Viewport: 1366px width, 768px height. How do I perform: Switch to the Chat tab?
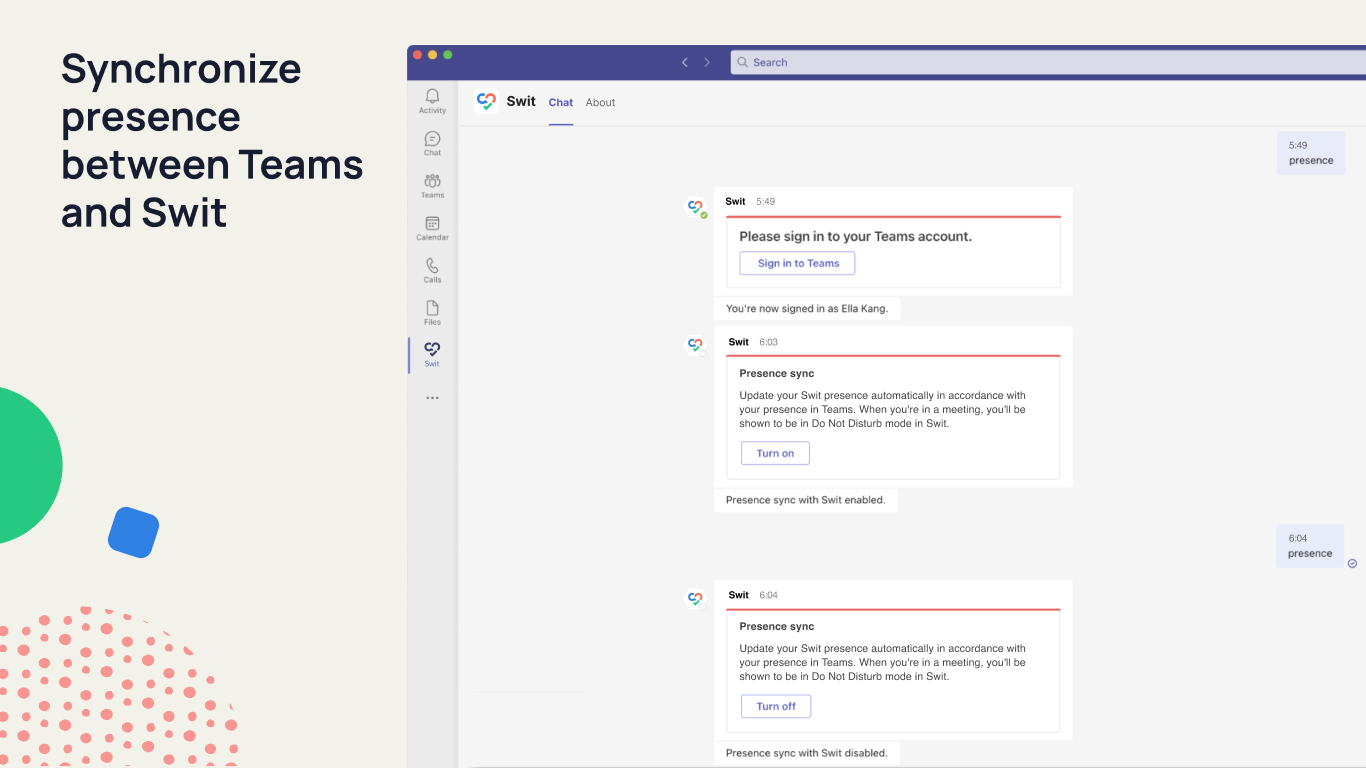[561, 102]
